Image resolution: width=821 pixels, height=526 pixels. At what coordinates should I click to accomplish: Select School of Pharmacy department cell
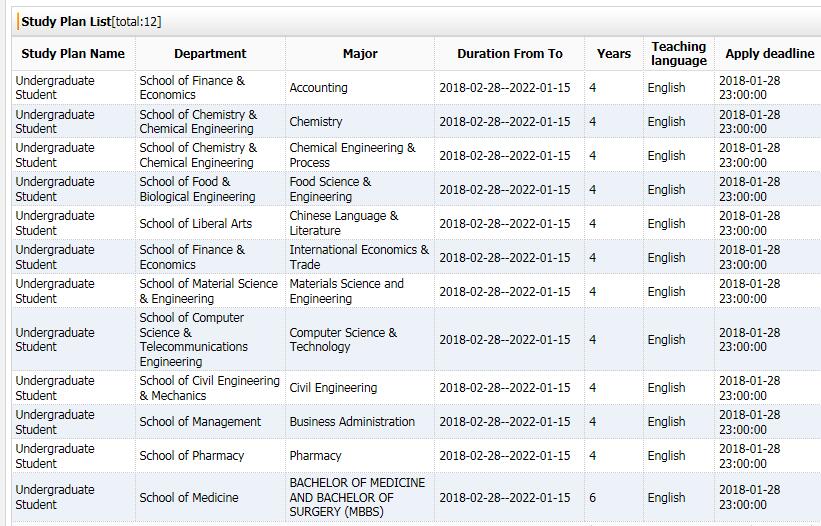[192, 456]
